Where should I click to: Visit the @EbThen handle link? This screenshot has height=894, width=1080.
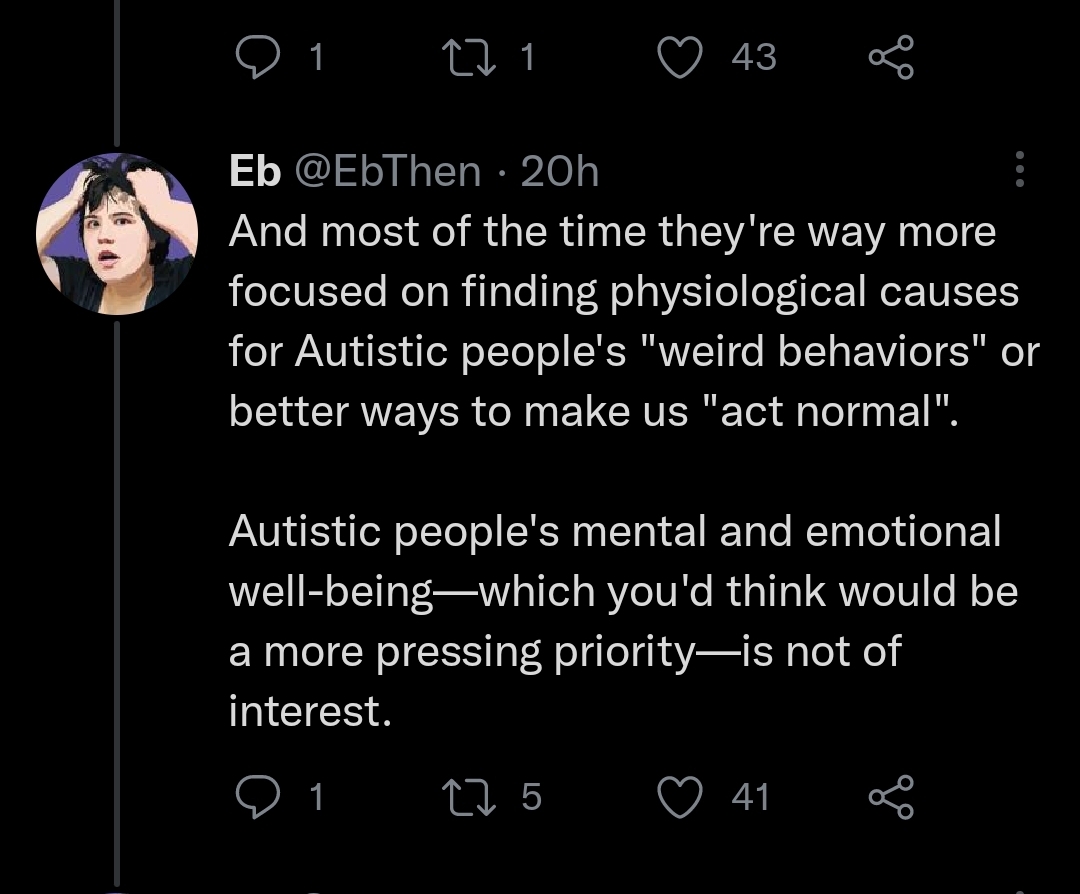coord(386,172)
